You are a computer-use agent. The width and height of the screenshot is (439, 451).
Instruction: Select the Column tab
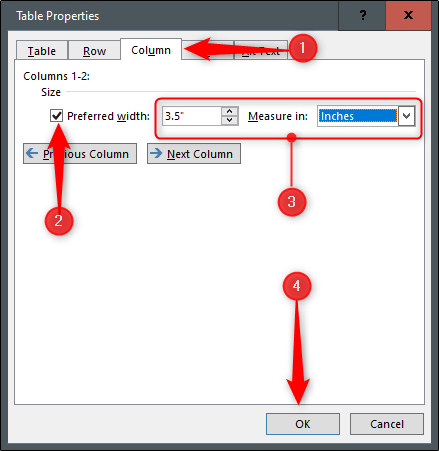coord(151,50)
